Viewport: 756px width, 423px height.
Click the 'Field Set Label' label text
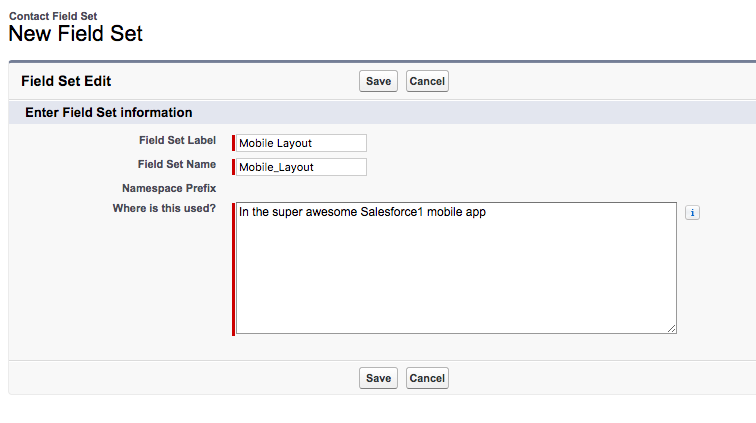tap(177, 140)
